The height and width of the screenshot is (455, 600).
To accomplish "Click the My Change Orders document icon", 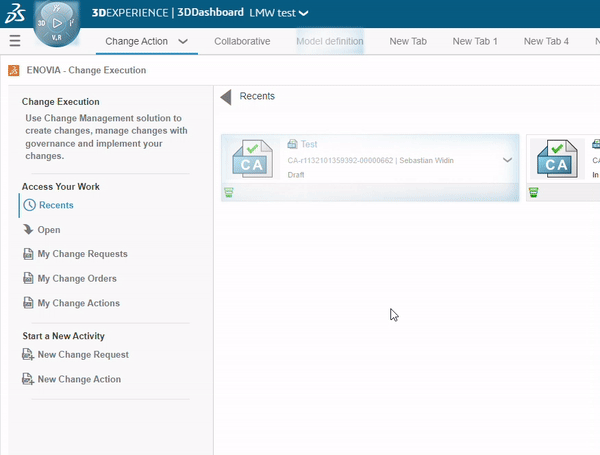I will pos(28,278).
